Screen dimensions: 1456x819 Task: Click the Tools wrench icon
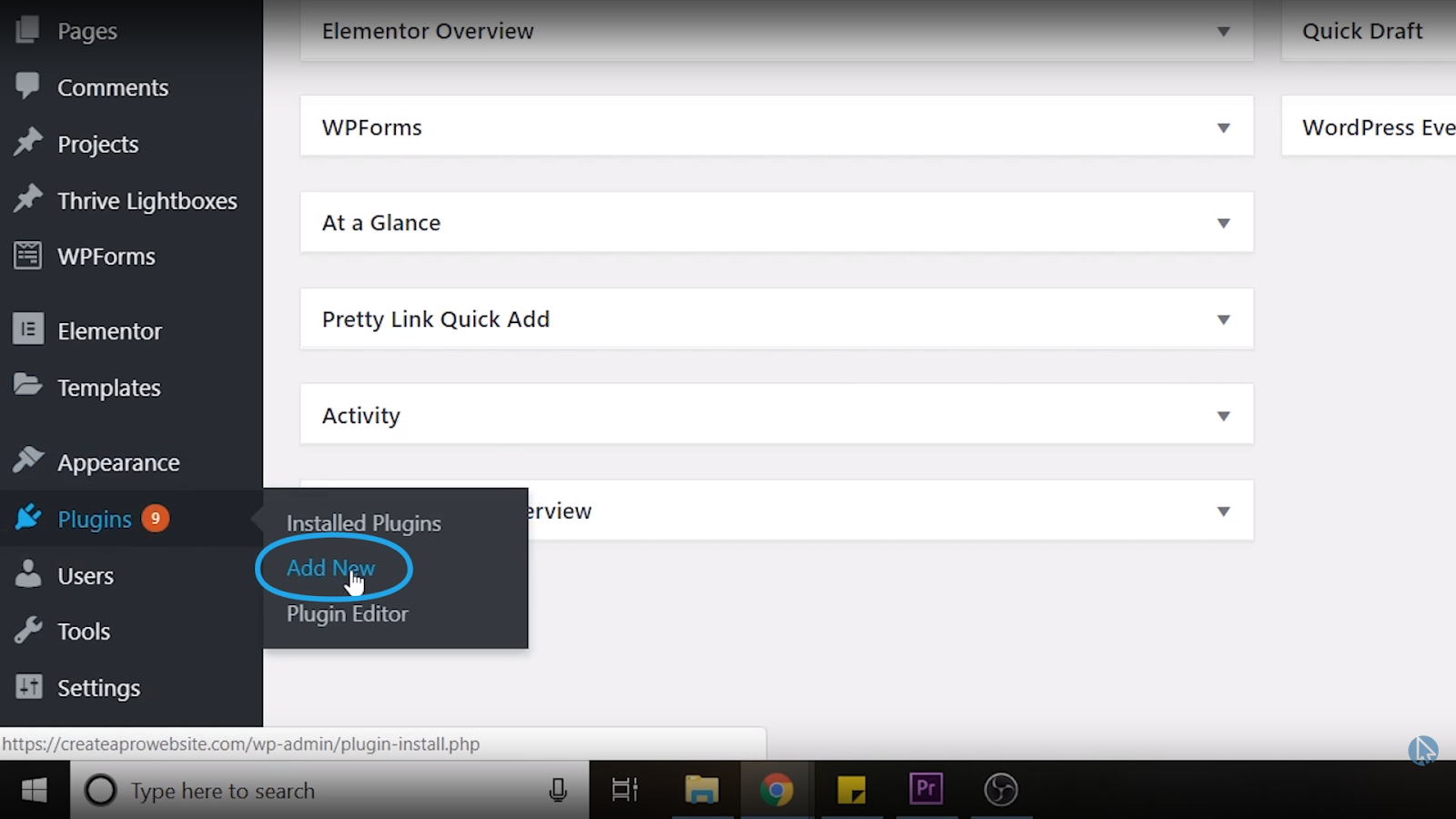27,630
